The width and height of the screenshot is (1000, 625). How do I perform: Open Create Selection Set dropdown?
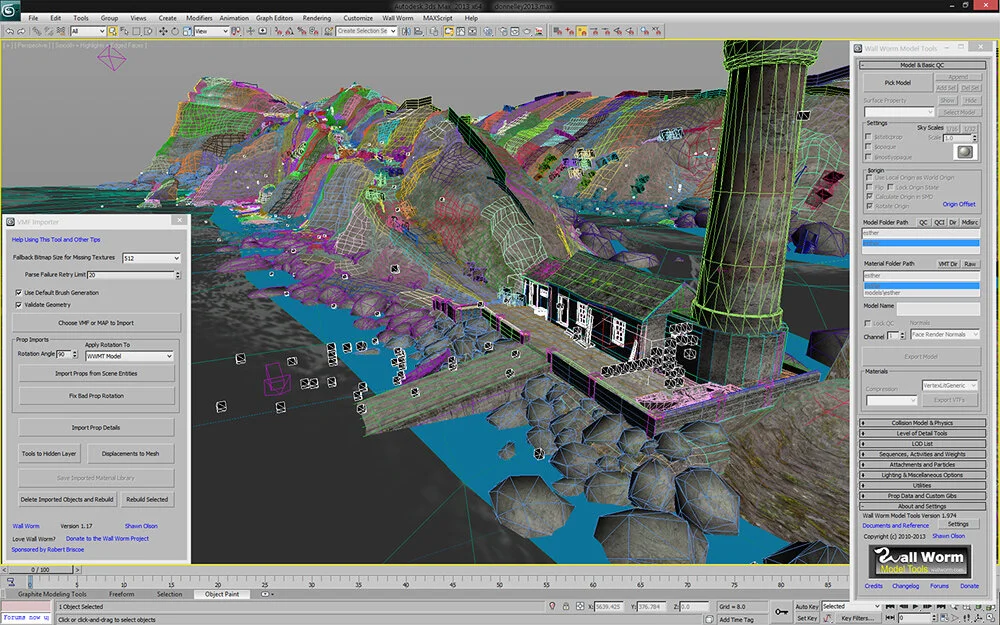367,31
